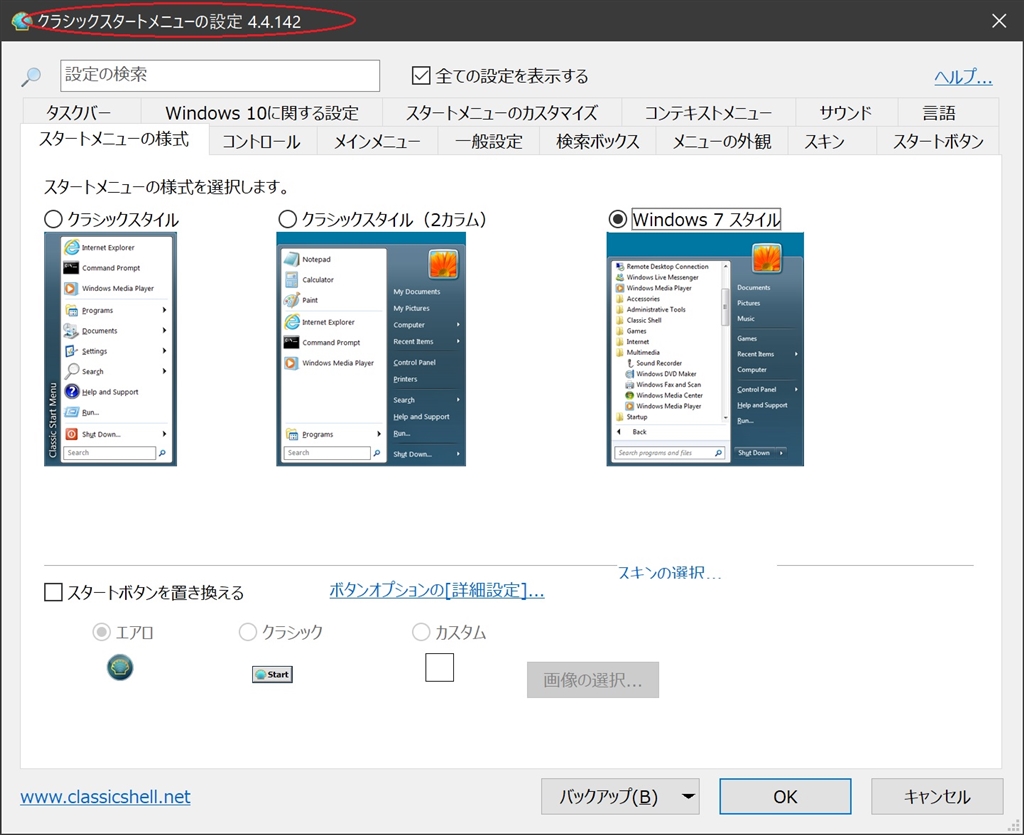
Task: Click the スキンの選択... link
Action: pos(669,573)
